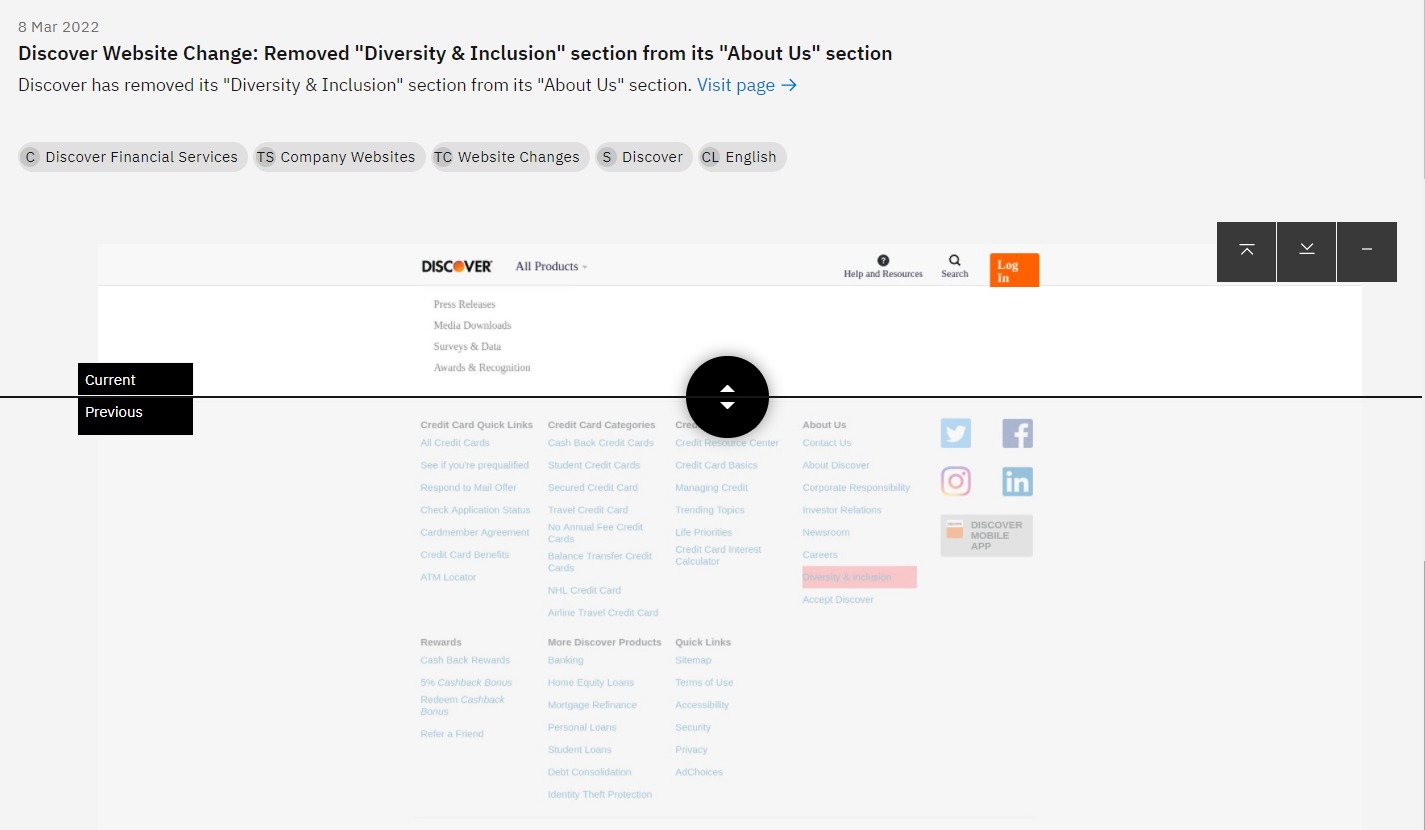
Task: Jump to bottom with the down-arrow button
Action: coord(1306,251)
